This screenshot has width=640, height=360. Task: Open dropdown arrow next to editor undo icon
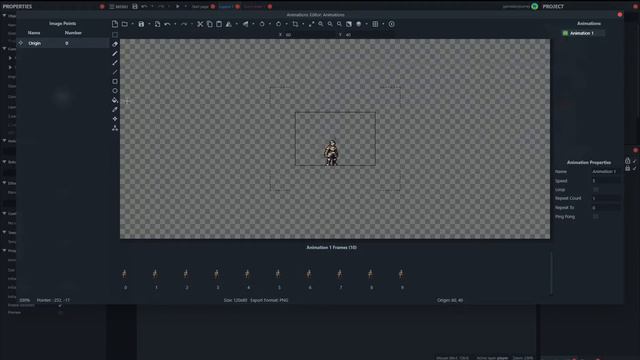(175, 24)
